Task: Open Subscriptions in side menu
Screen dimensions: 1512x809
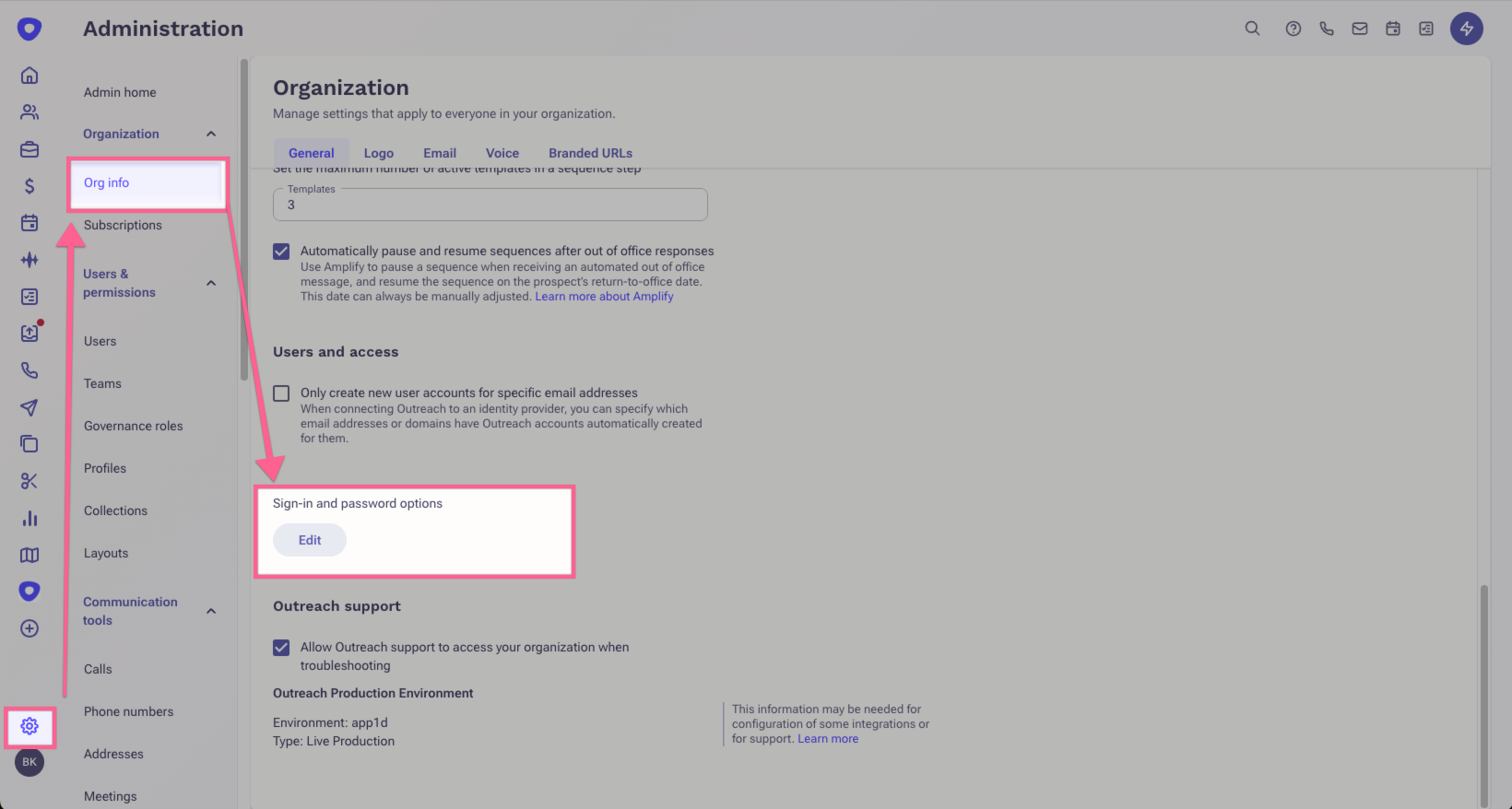Action: (123, 225)
